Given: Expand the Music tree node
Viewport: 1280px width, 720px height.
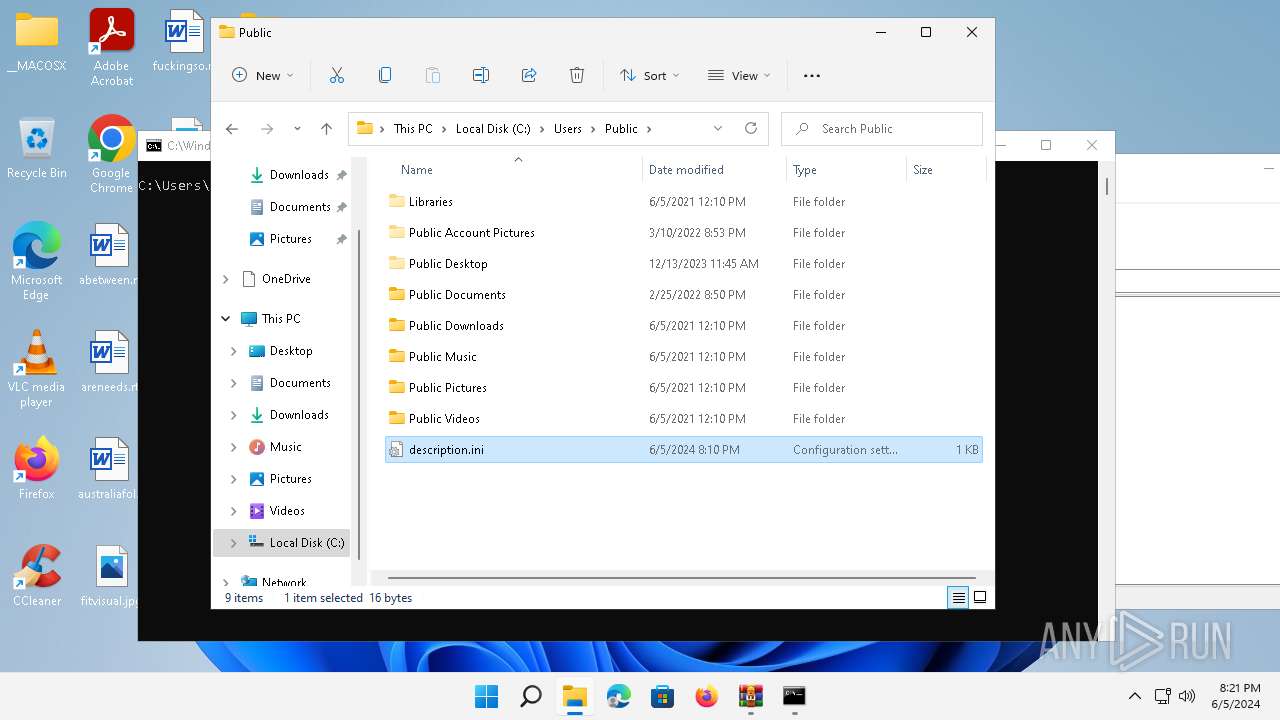Looking at the screenshot, I should click(234, 447).
